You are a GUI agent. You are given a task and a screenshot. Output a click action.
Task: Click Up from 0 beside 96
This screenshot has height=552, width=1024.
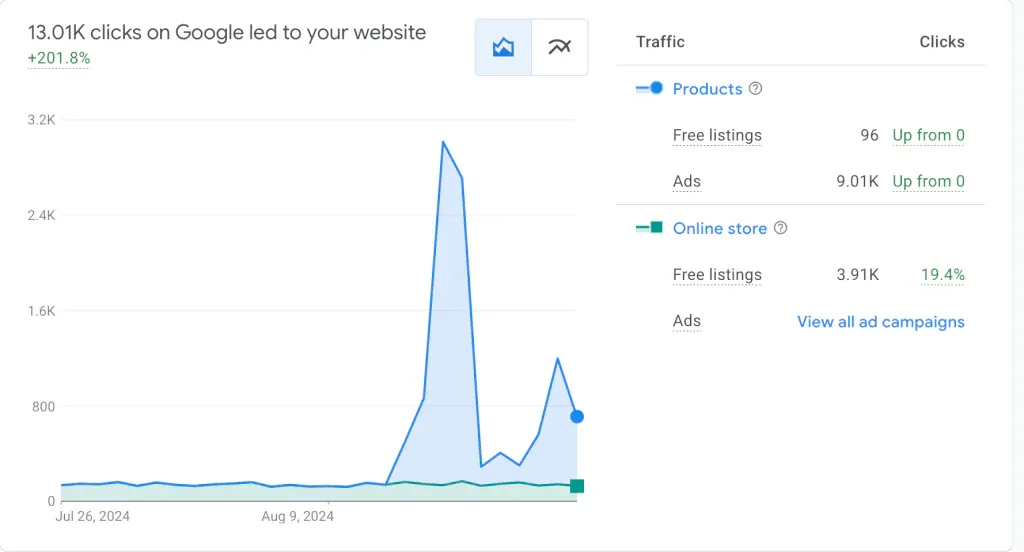(928, 136)
